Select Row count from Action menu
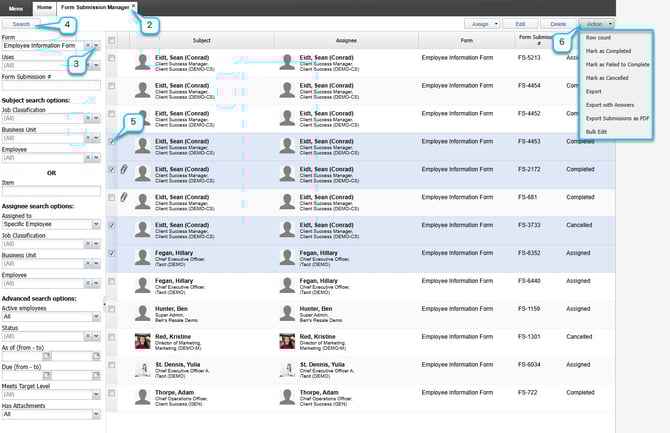The height and width of the screenshot is (433, 670). [598, 38]
